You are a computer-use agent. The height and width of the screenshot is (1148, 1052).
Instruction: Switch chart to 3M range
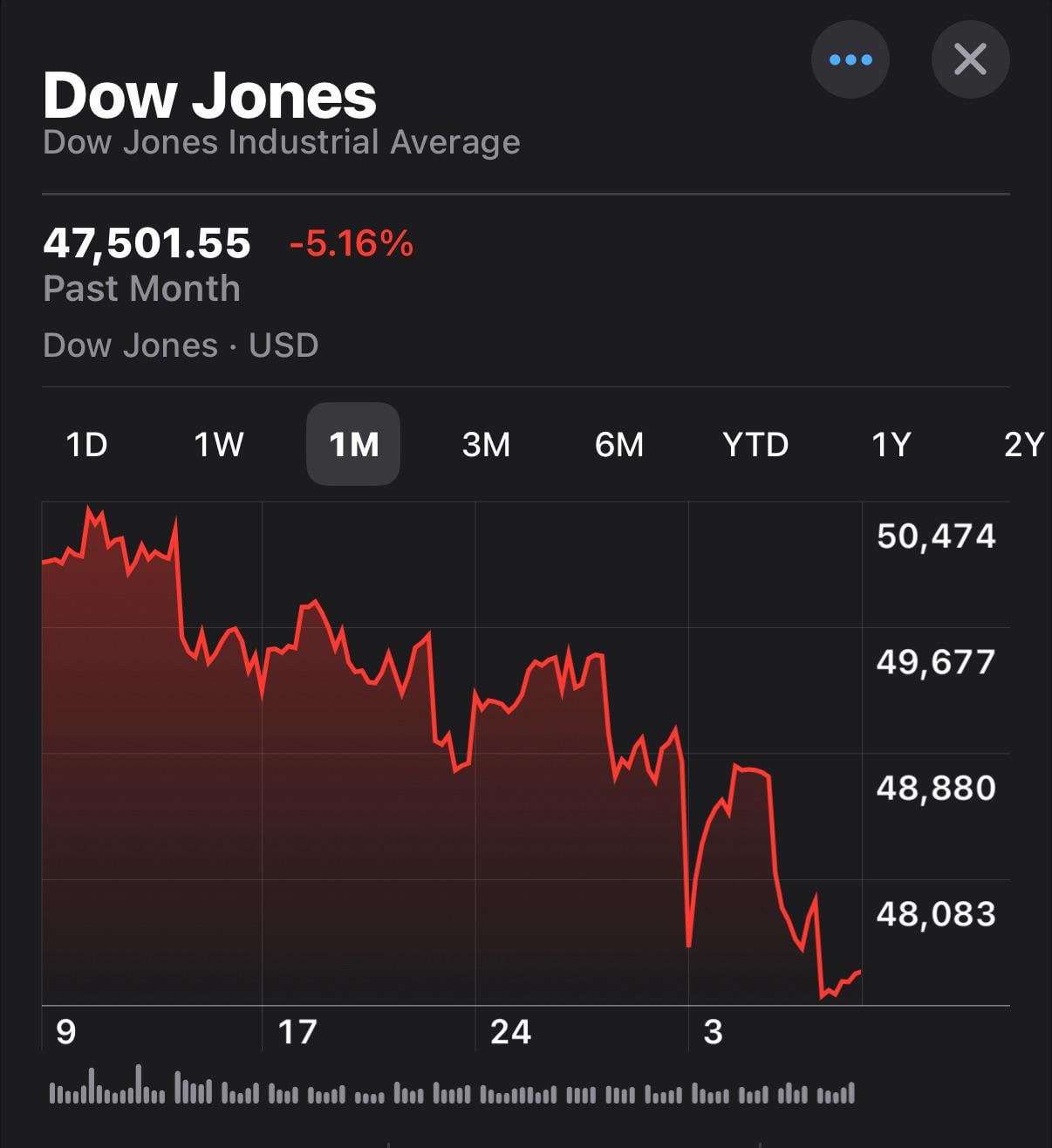coord(486,445)
